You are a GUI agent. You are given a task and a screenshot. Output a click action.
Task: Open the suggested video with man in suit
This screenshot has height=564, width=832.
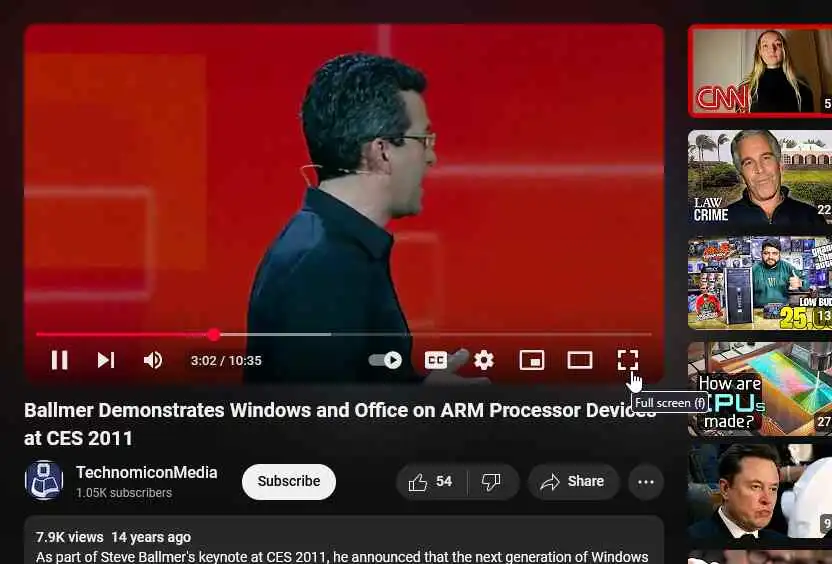760,491
